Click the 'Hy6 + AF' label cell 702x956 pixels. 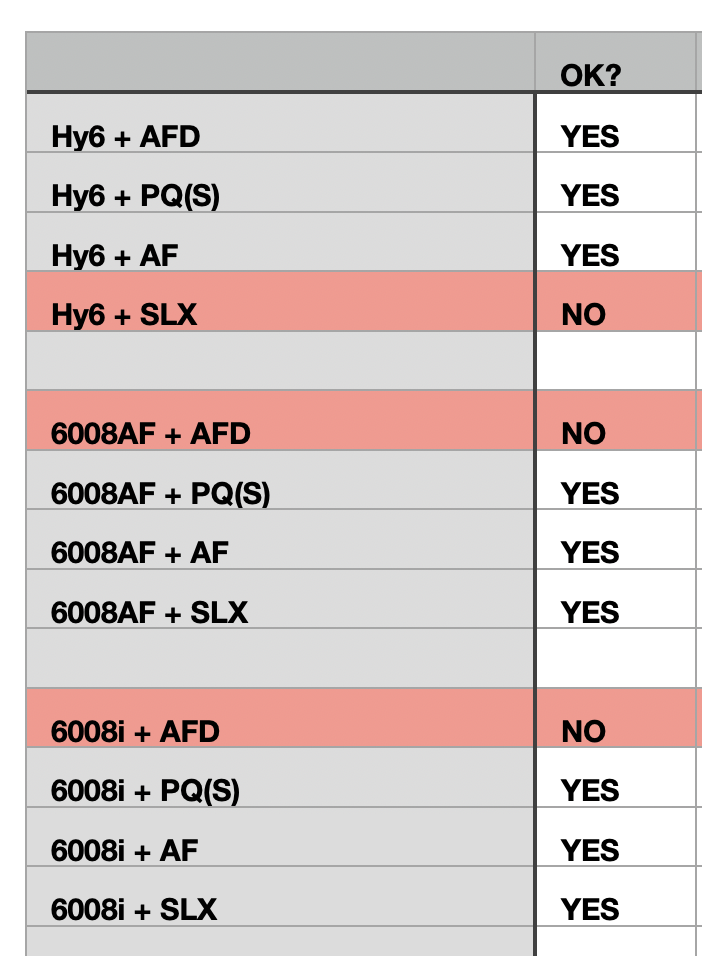[x=280, y=255]
